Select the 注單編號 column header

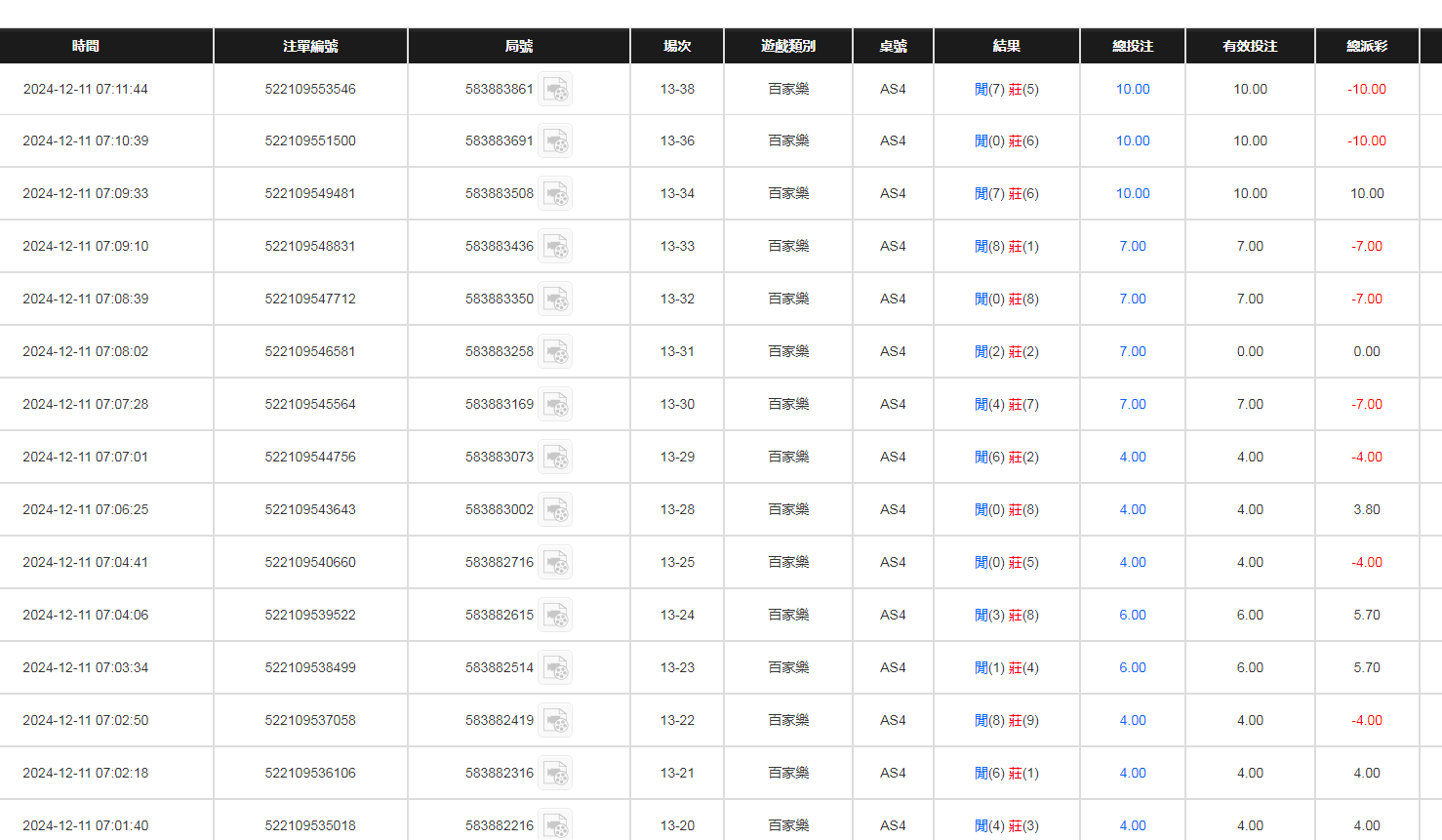coord(310,46)
